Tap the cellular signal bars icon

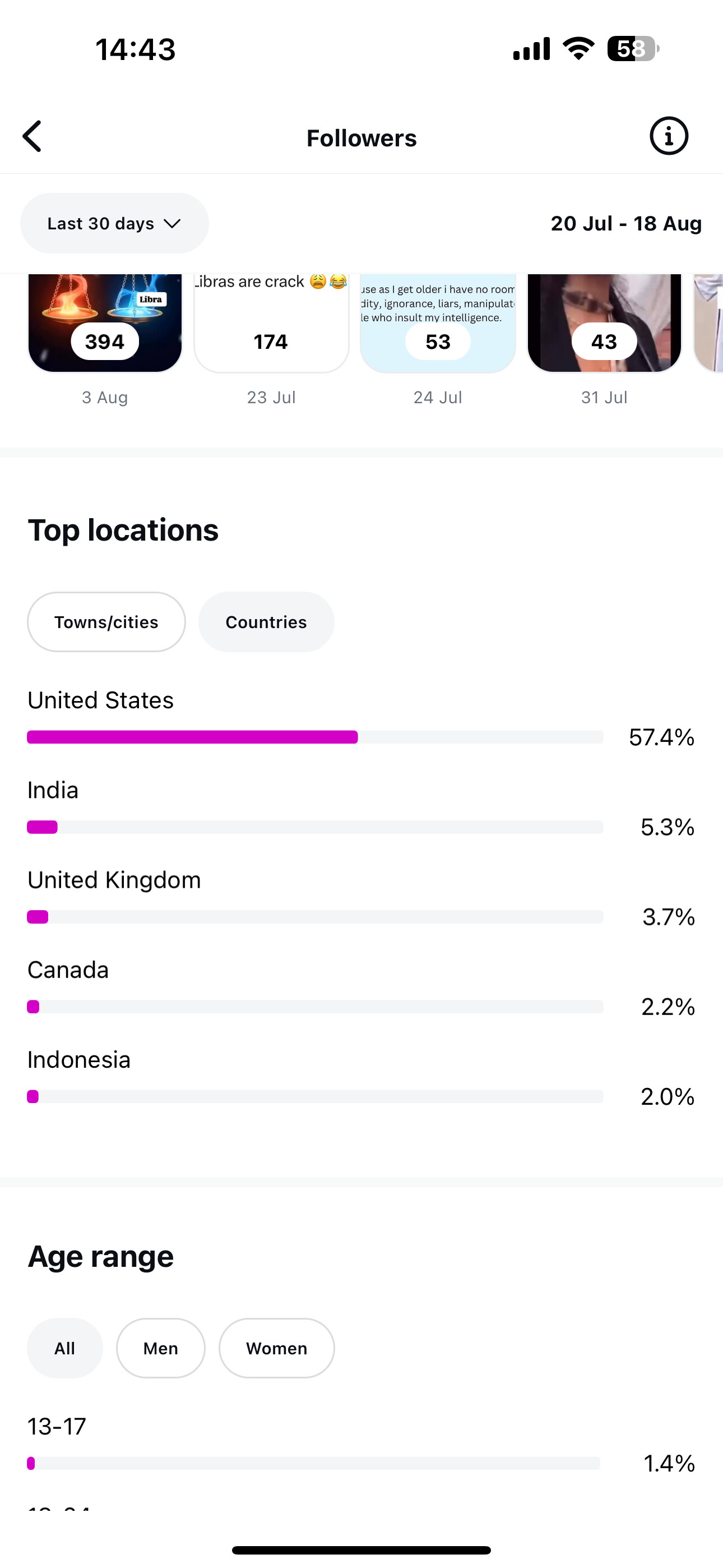(531, 49)
